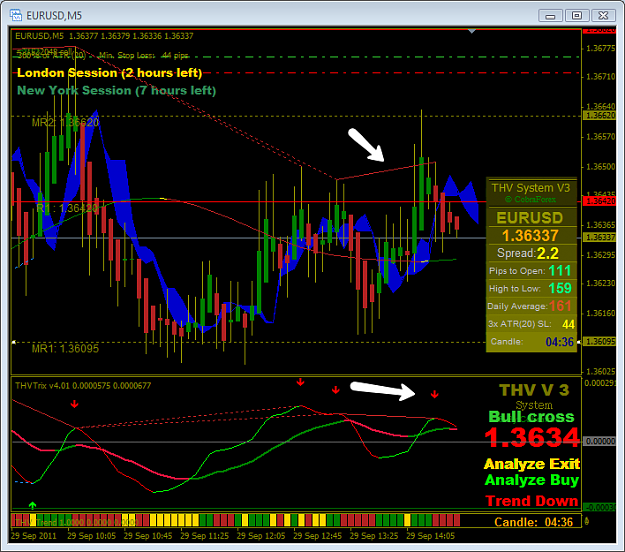The width and height of the screenshot is (625, 552).
Task: Click the 29 Sep 10:05 time axis label
Action: pyautogui.click(x=91, y=536)
